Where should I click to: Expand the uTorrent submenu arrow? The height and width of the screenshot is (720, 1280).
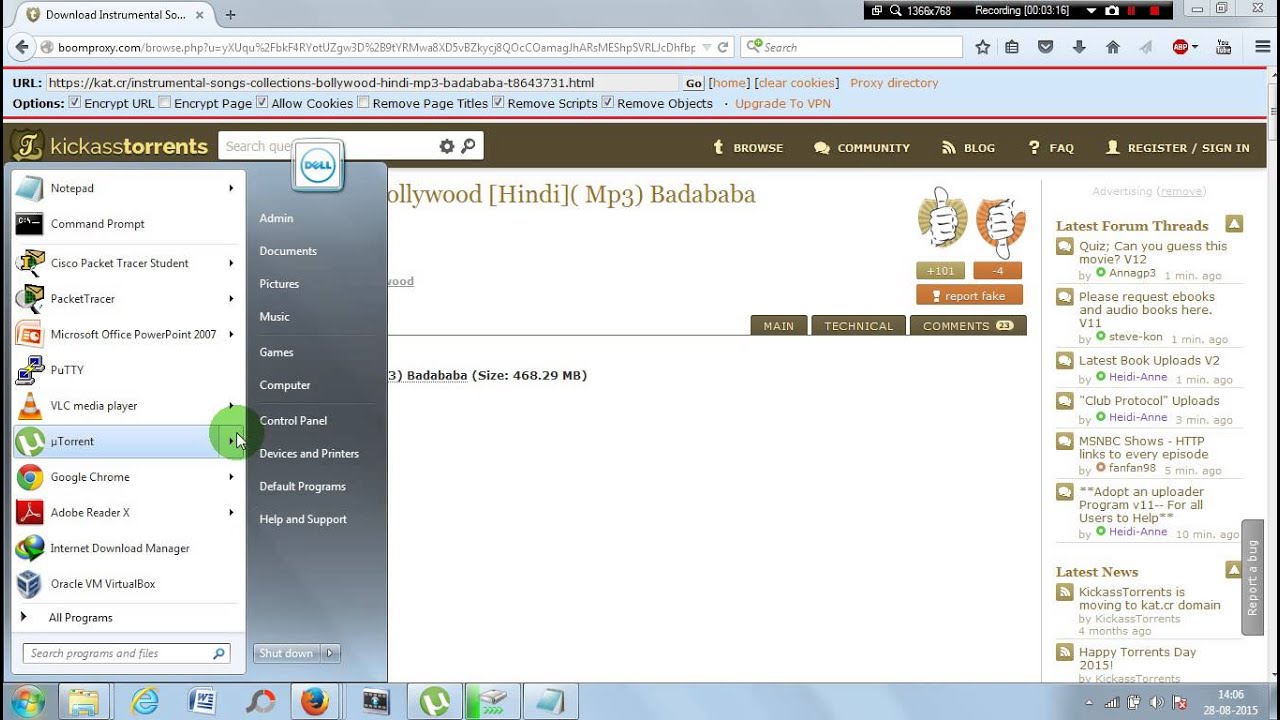click(231, 441)
